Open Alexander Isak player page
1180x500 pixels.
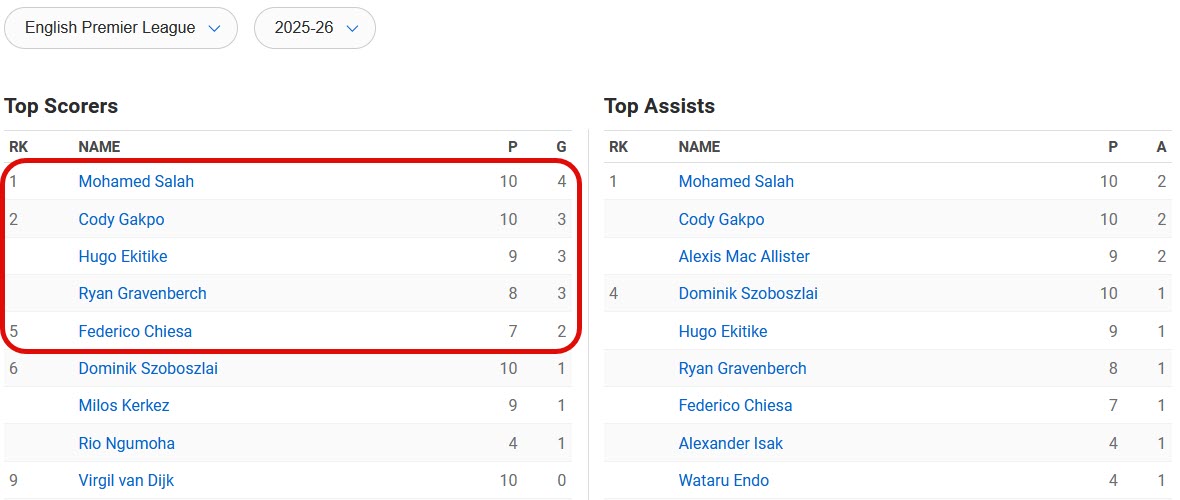tap(731, 444)
